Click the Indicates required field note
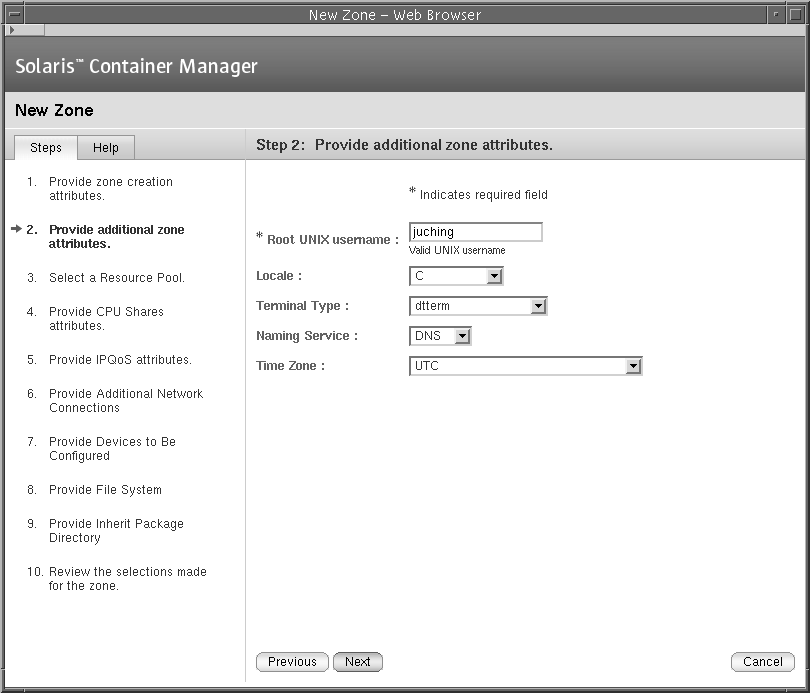Image resolution: width=810 pixels, height=693 pixels. 478,194
